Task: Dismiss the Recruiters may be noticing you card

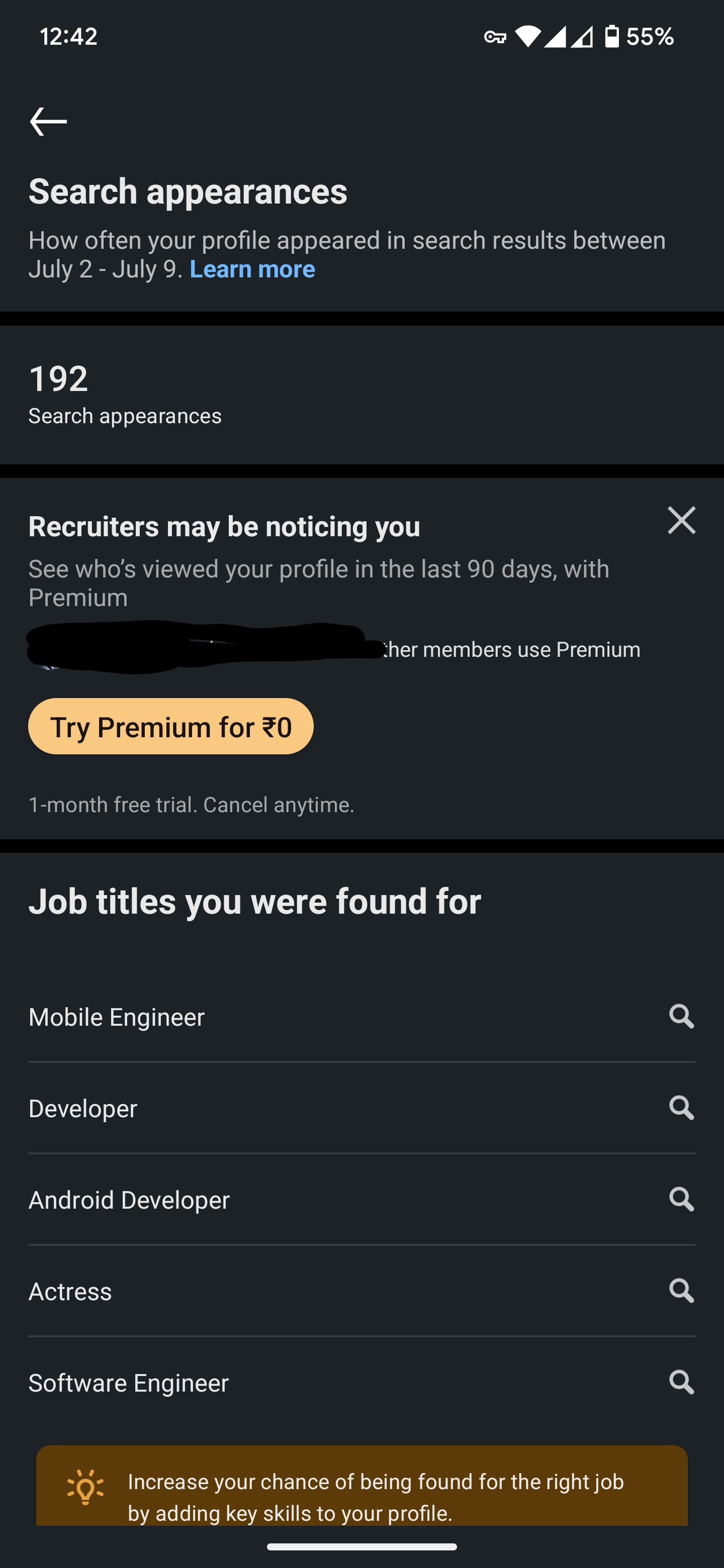Action: pos(681,521)
